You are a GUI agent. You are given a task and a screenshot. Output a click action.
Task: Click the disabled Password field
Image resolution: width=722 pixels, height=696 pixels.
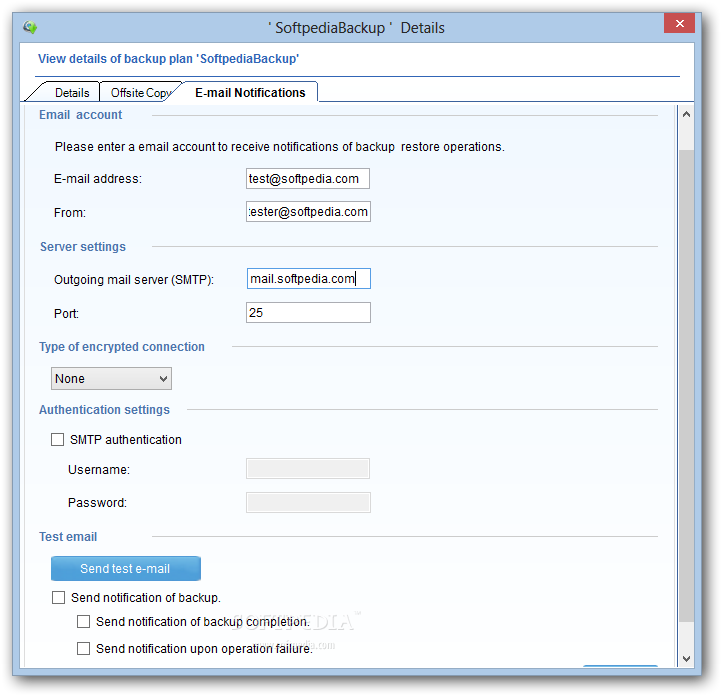tap(308, 502)
